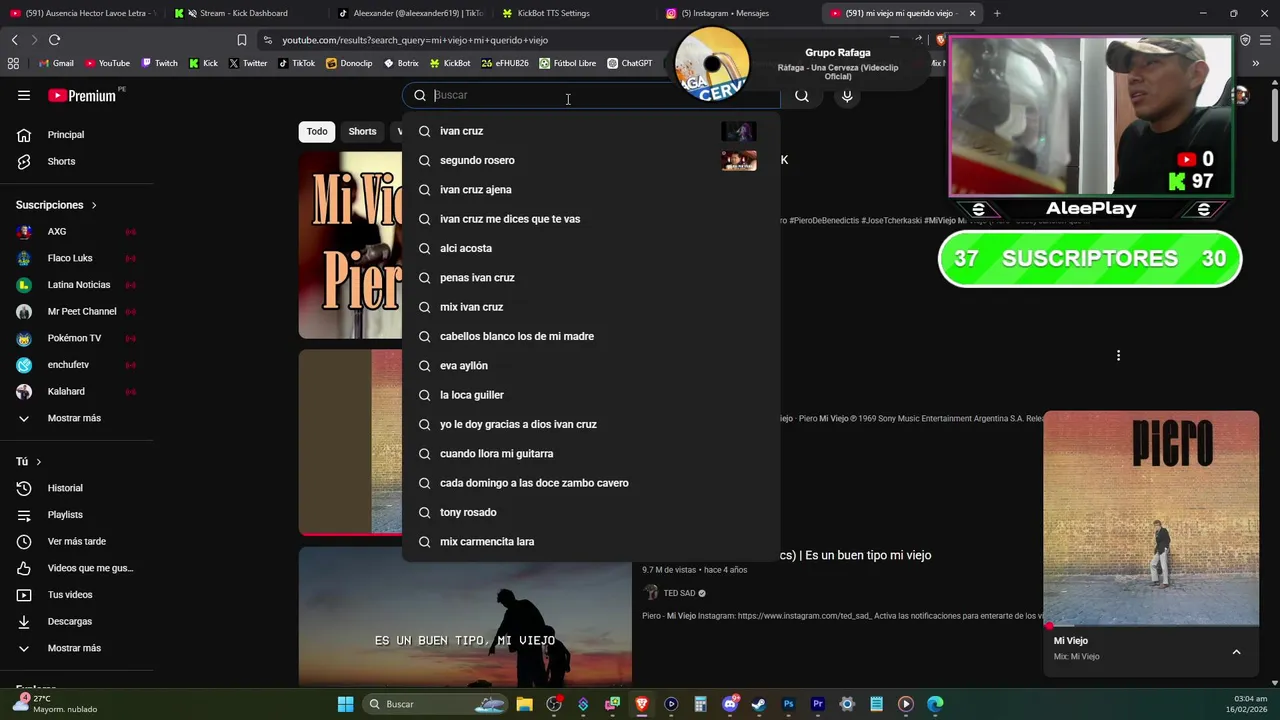Image resolution: width=1280 pixels, height=720 pixels.
Task: Open the Fútbol Libre bookmark
Action: 567,63
